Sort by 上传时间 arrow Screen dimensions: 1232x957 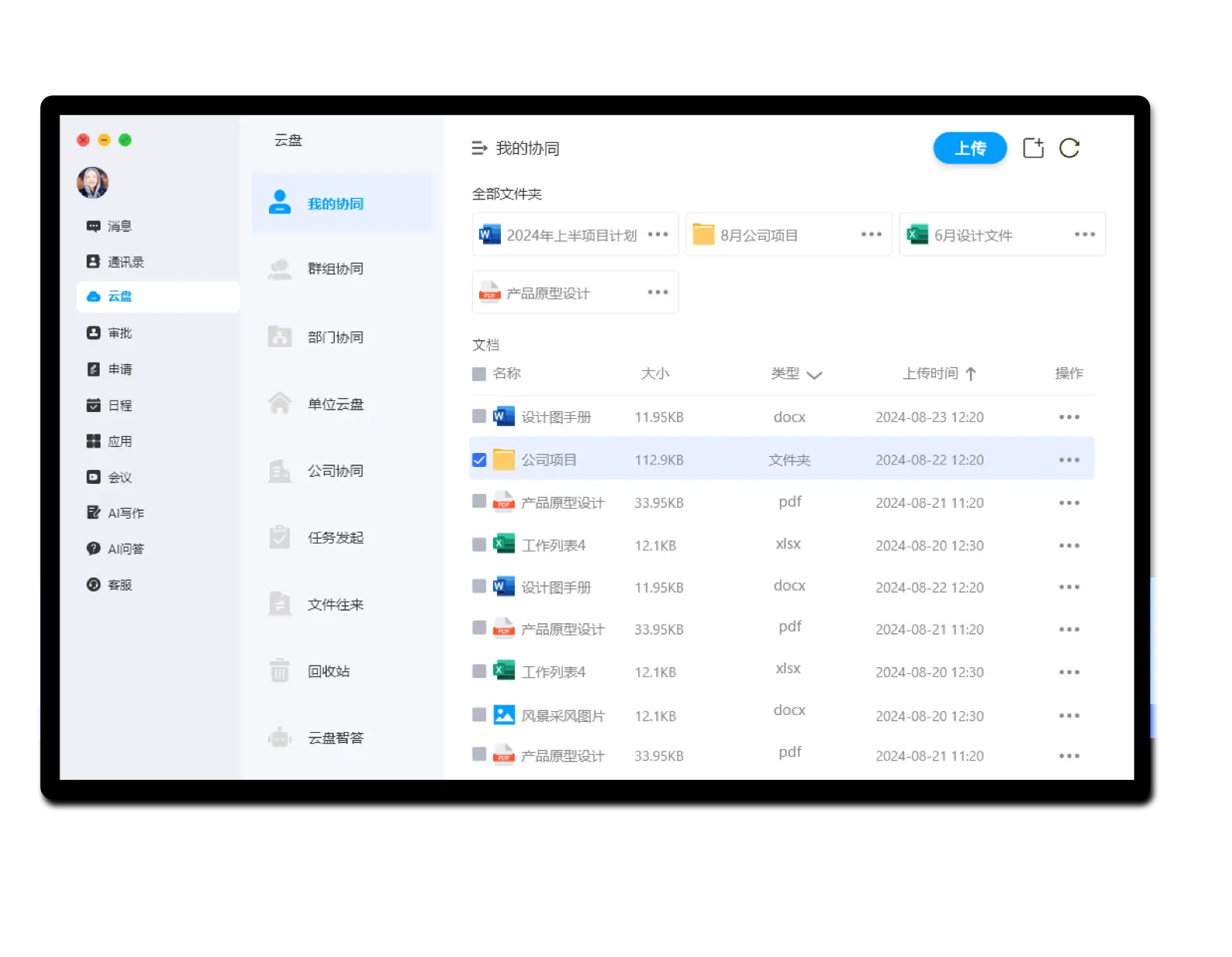pos(971,374)
